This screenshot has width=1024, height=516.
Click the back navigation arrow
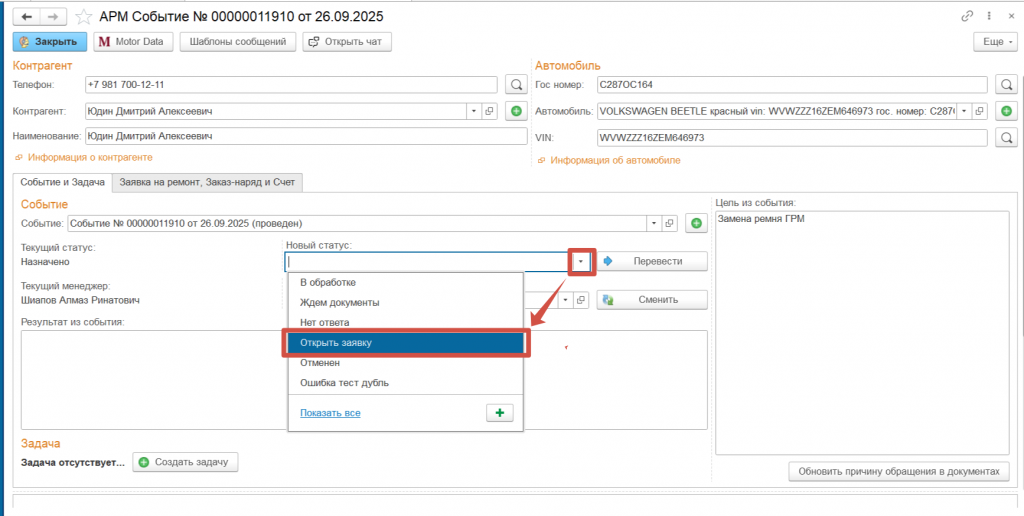(x=26, y=17)
